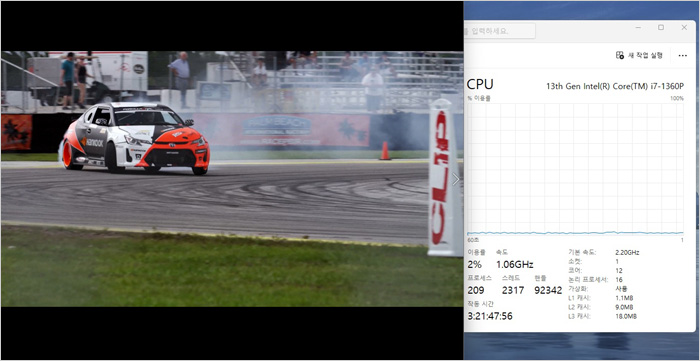Viewport: 700px width, 361px height.
Task: Select the 13th Gen Intel Core i7-1360P label
Action: 615,86
